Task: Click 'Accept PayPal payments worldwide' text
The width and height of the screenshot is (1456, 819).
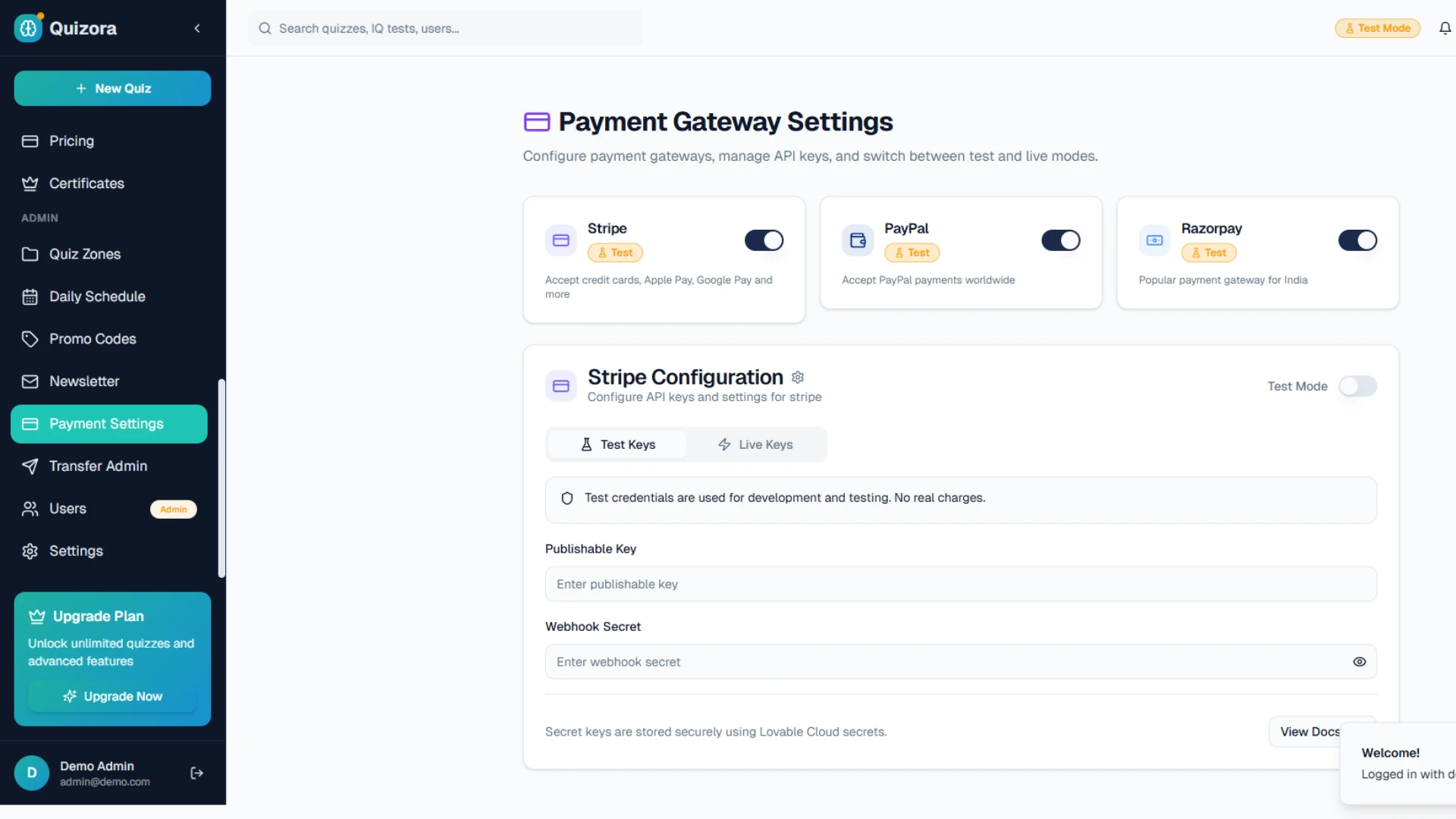Action: 928,280
